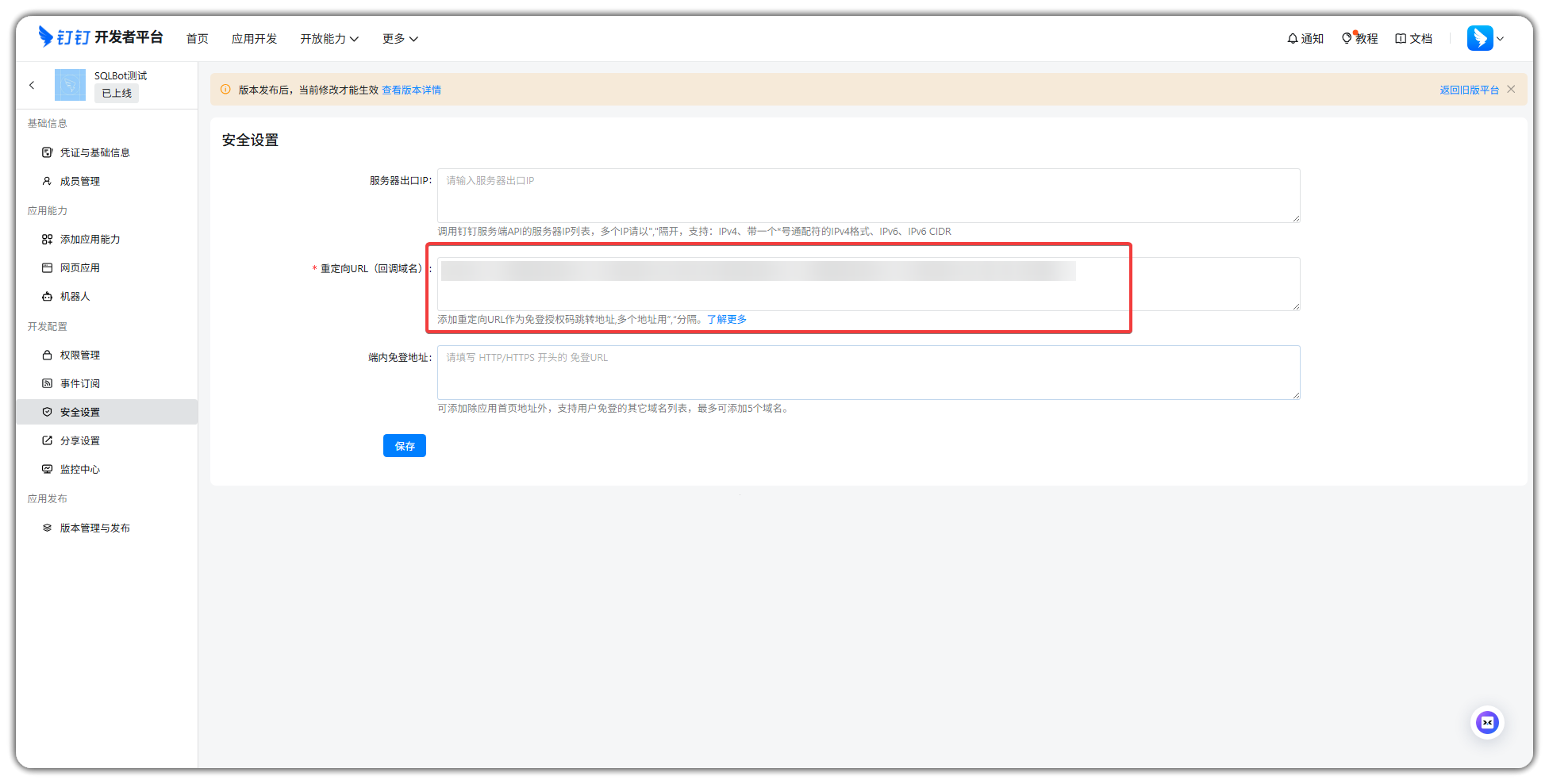Viewport: 1549px width, 784px height.
Task: Click 返回旧版平台 link
Action: click(1468, 90)
